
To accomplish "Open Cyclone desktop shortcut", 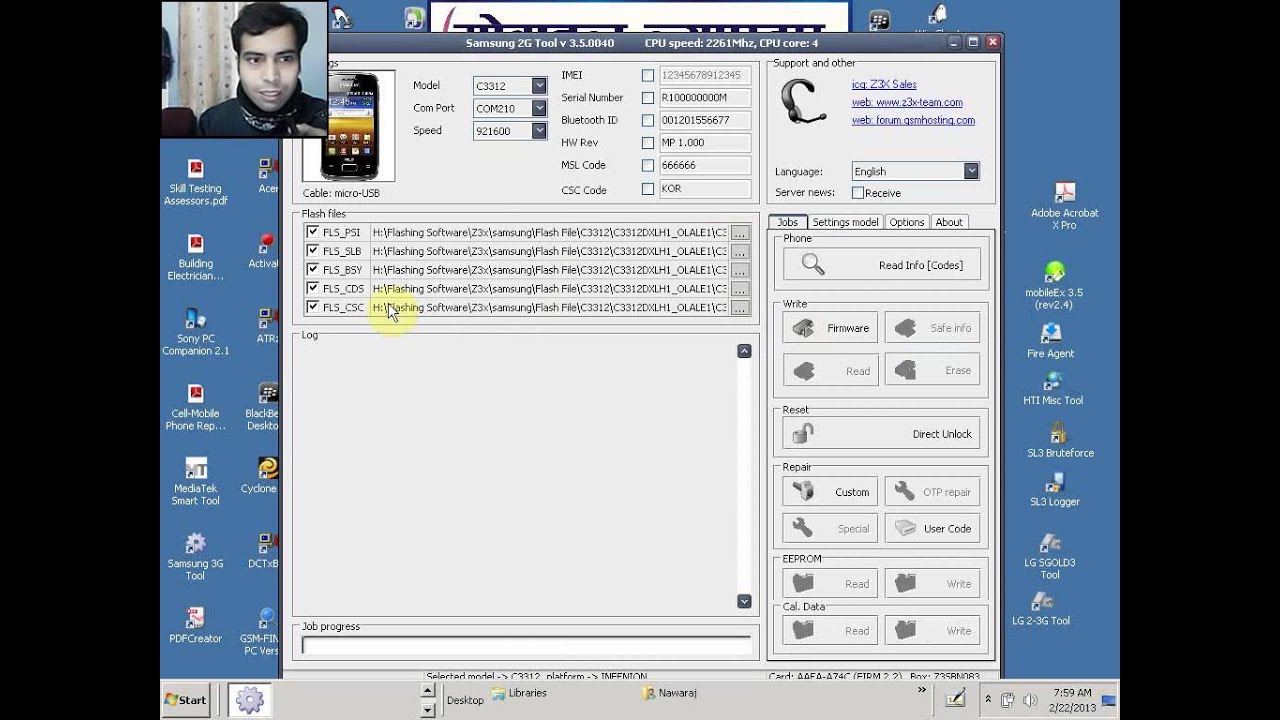I will coord(262,476).
